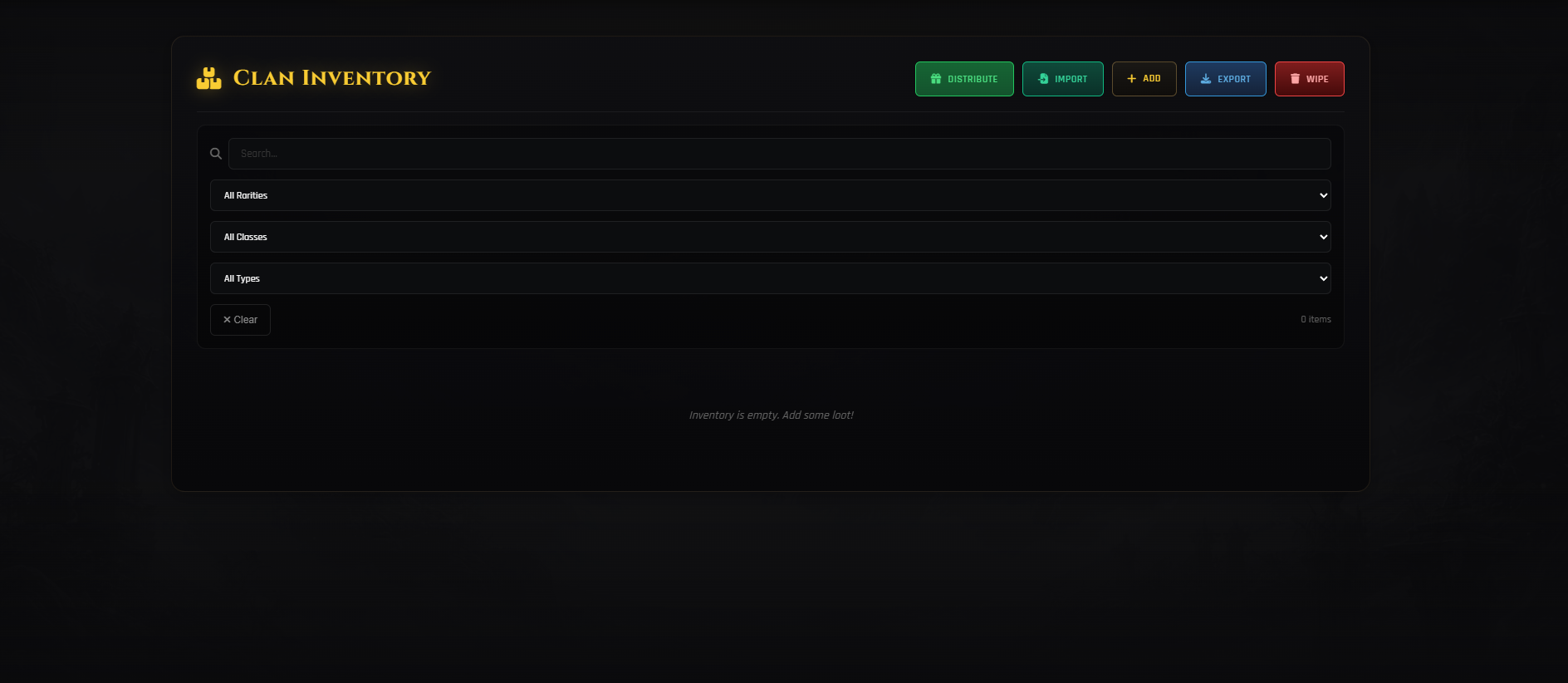Open the All Types dropdown

tap(770, 278)
